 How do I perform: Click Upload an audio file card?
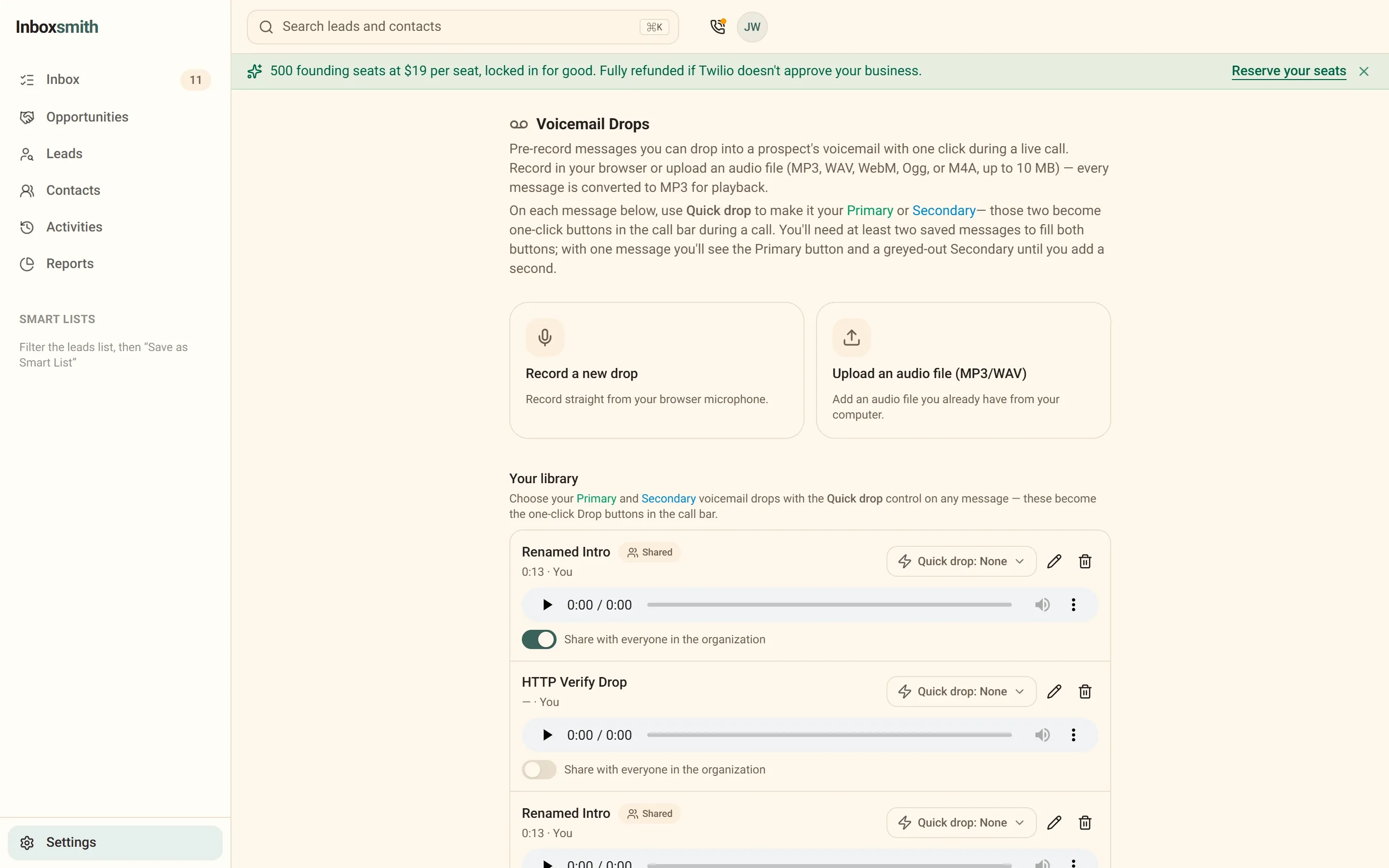(963, 371)
